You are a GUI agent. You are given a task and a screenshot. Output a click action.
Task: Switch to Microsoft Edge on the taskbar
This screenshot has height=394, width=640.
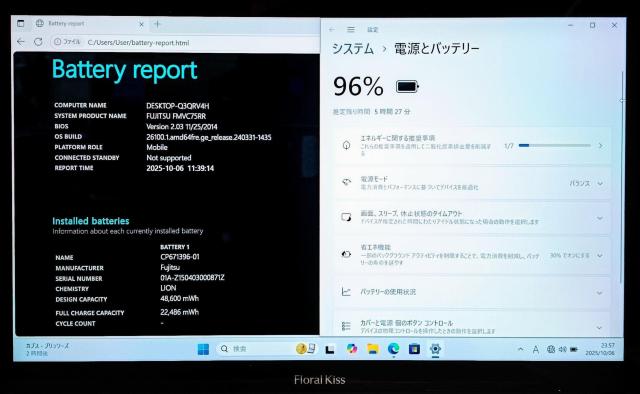pos(393,349)
